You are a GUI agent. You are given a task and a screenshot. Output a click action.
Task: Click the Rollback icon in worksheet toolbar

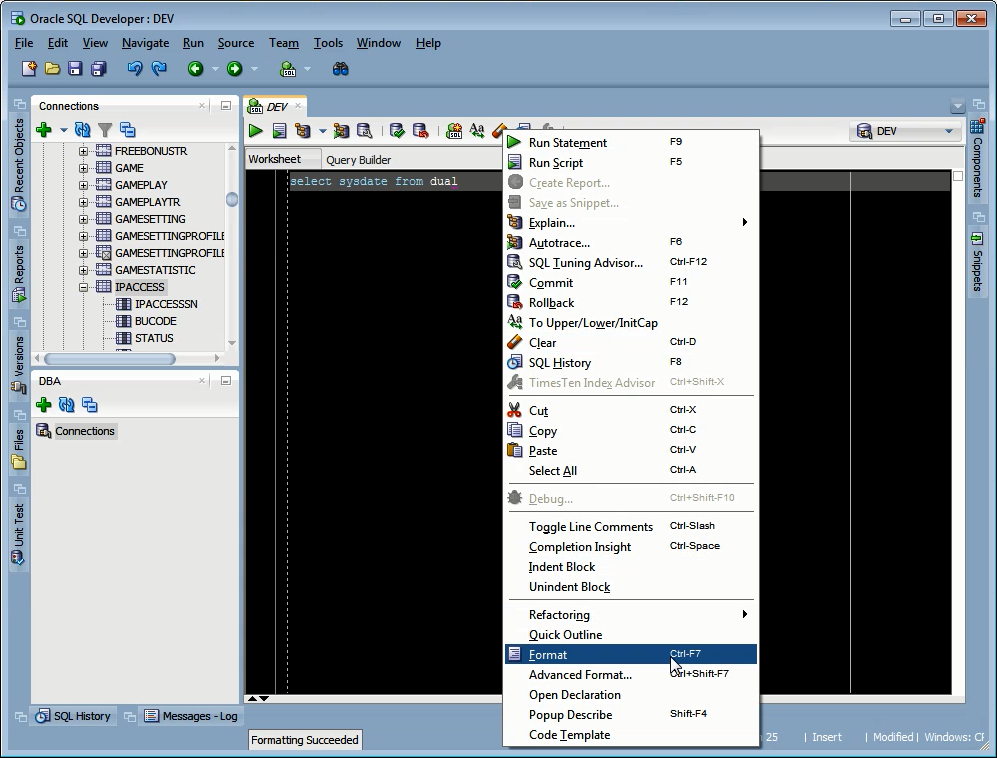tap(420, 131)
